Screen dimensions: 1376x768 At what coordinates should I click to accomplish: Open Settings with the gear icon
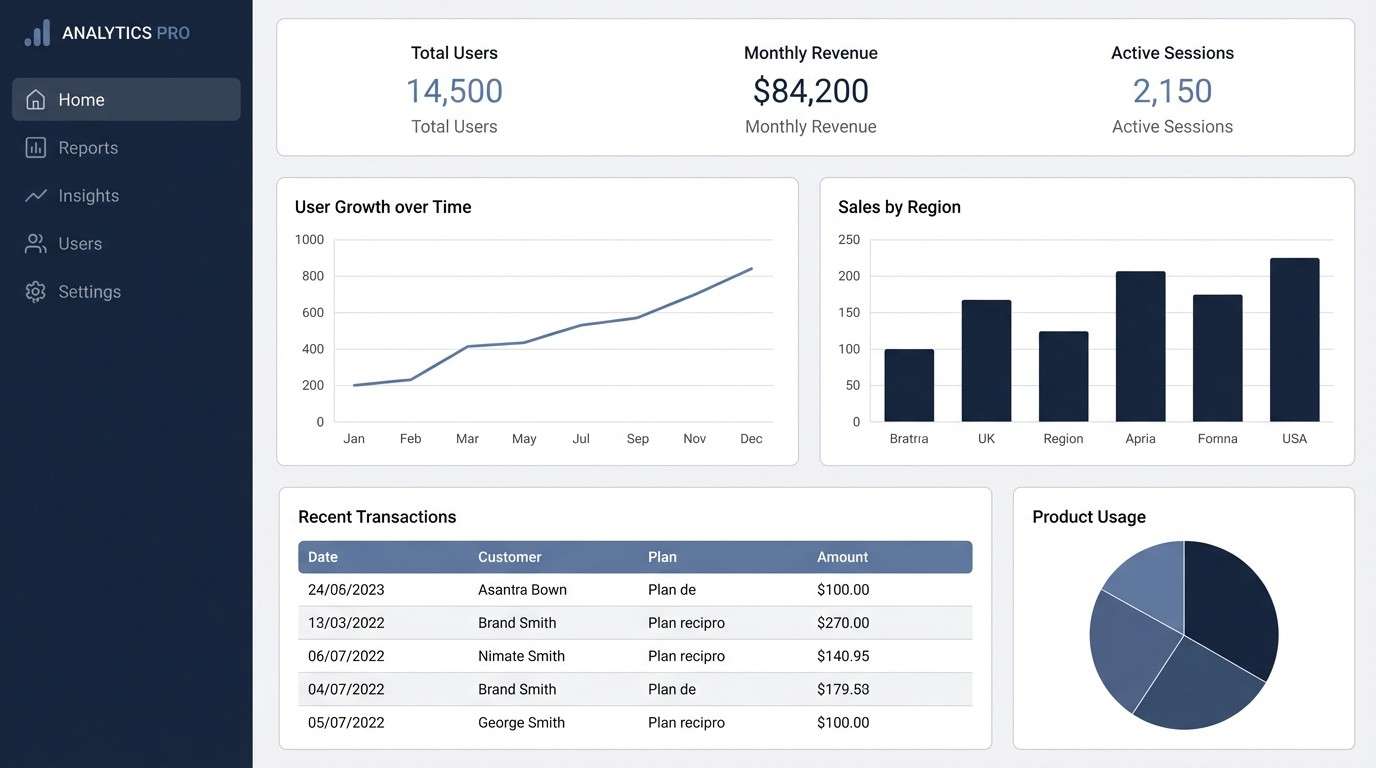click(35, 291)
